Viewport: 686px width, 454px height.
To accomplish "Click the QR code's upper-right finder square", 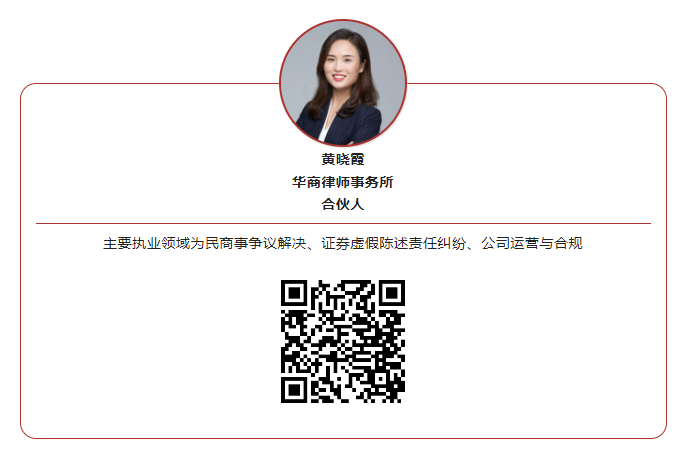I will click(392, 293).
